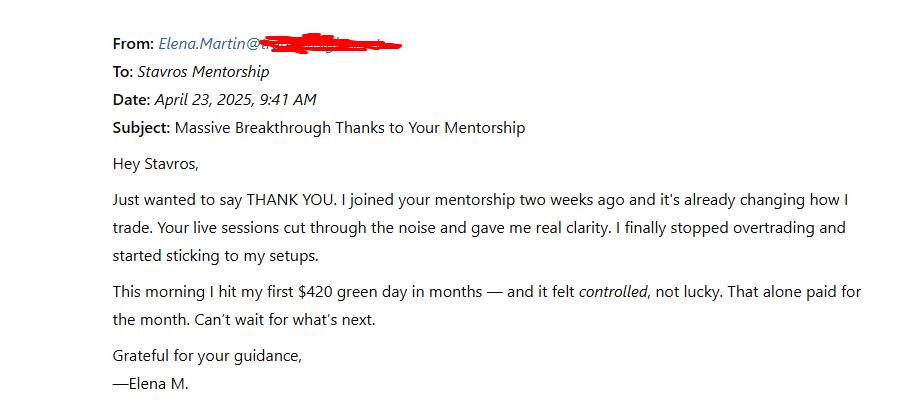Click the 'To:' field label

click(x=123, y=72)
